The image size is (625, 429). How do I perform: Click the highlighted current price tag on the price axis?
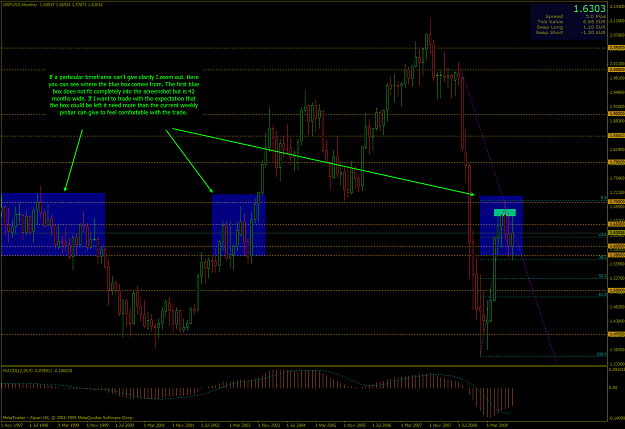(616, 232)
